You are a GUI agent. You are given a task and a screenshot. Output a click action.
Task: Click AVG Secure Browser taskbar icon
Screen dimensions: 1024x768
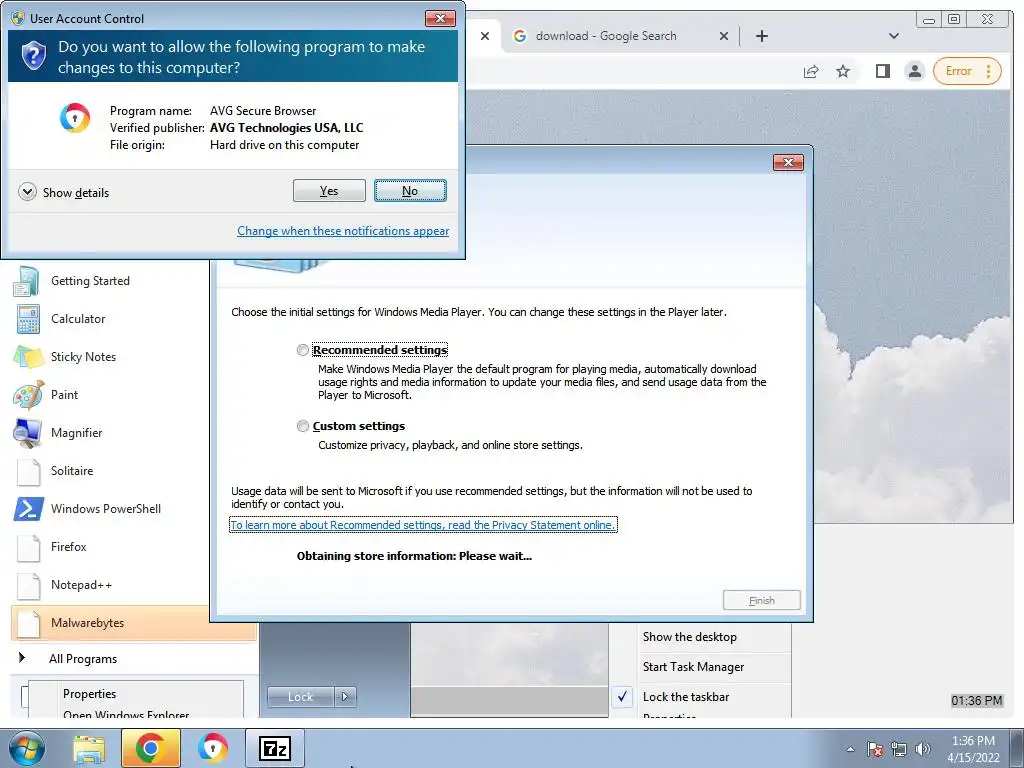[213, 748]
